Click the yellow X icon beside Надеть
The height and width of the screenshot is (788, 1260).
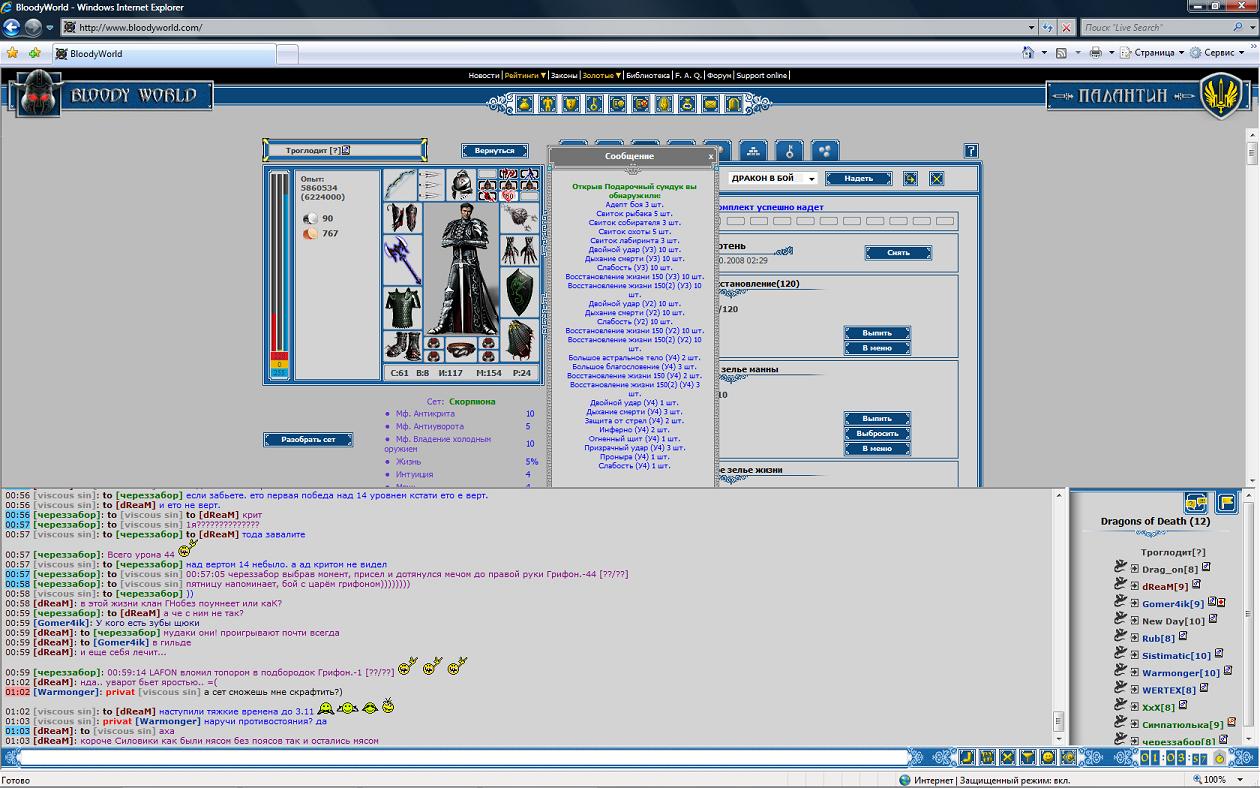936,179
